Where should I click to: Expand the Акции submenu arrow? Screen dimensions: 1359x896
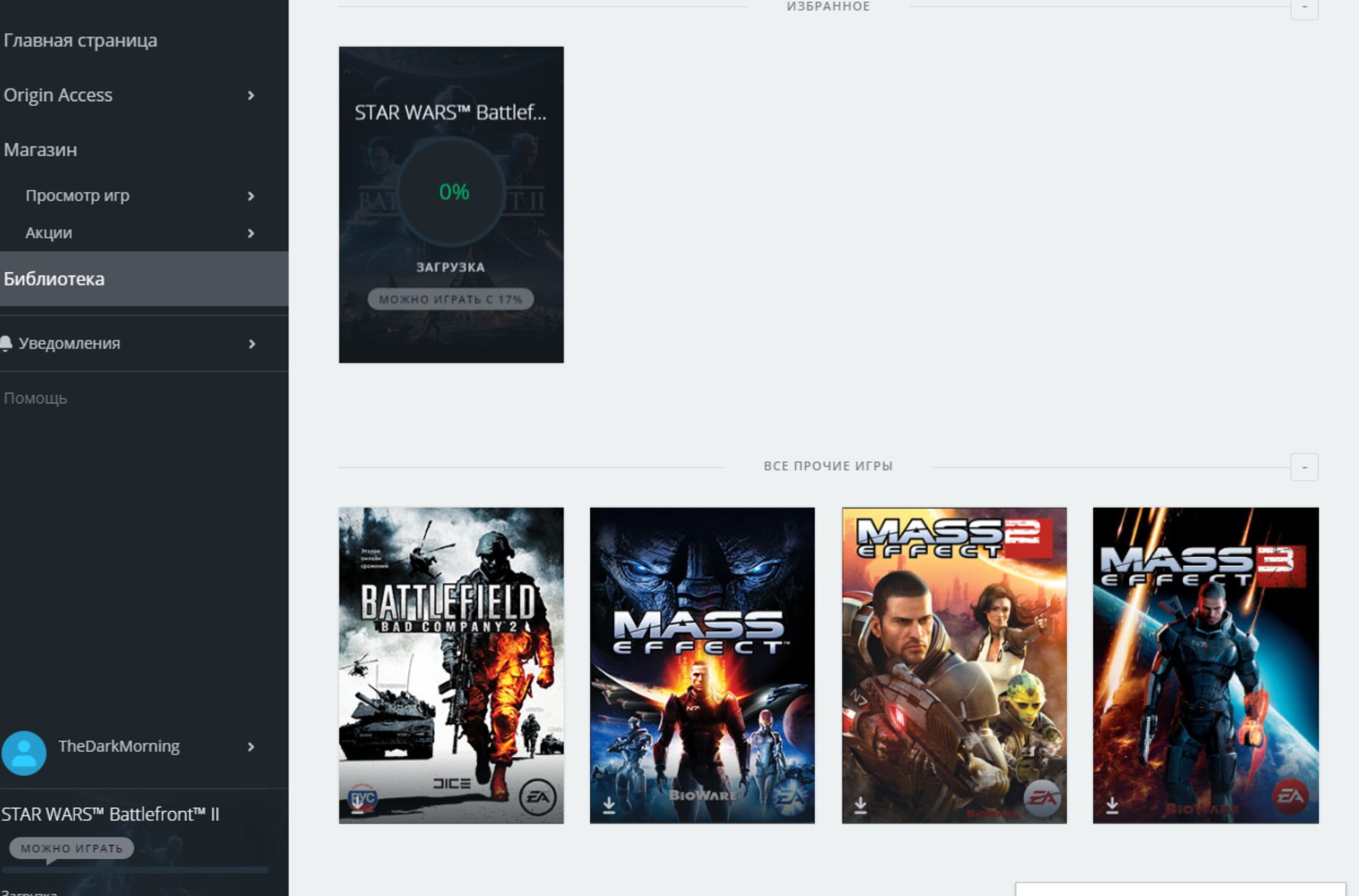point(251,233)
